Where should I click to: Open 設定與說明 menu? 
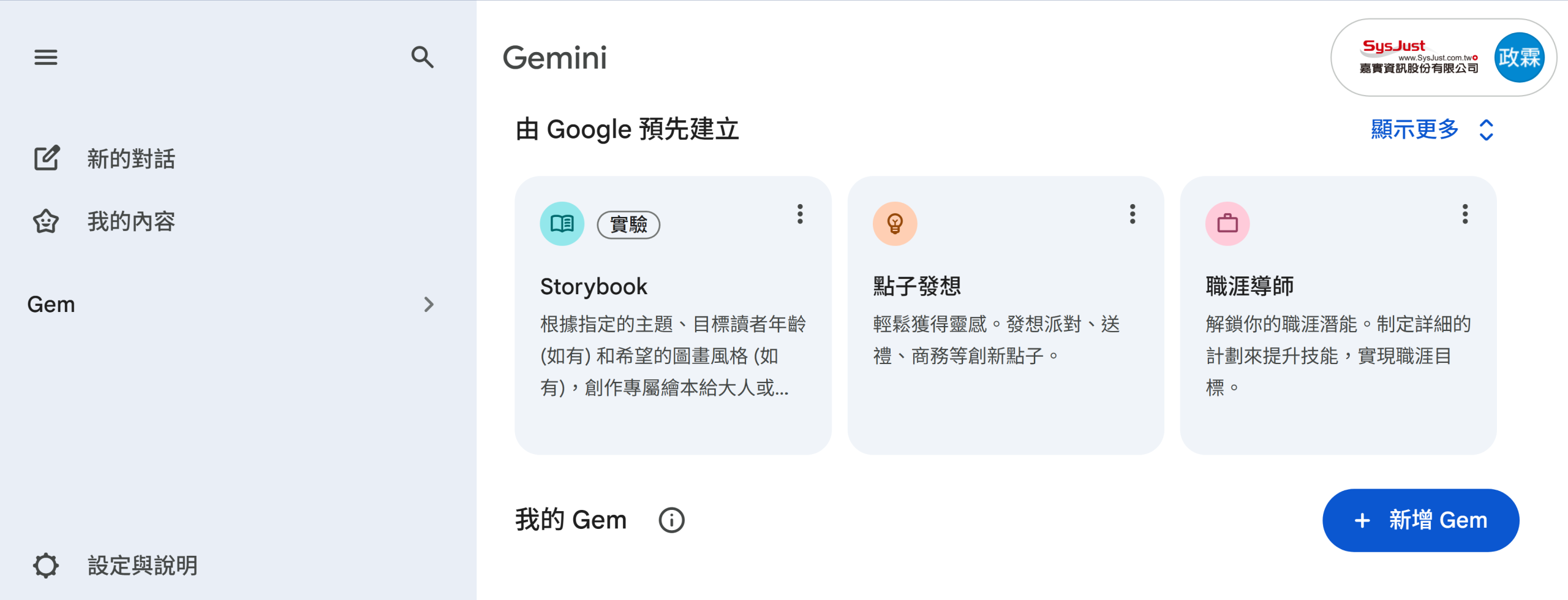click(142, 565)
